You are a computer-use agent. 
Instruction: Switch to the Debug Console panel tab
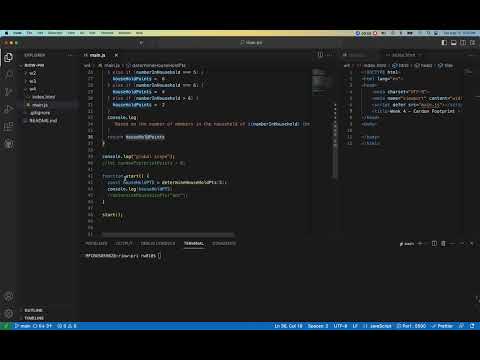click(x=158, y=243)
